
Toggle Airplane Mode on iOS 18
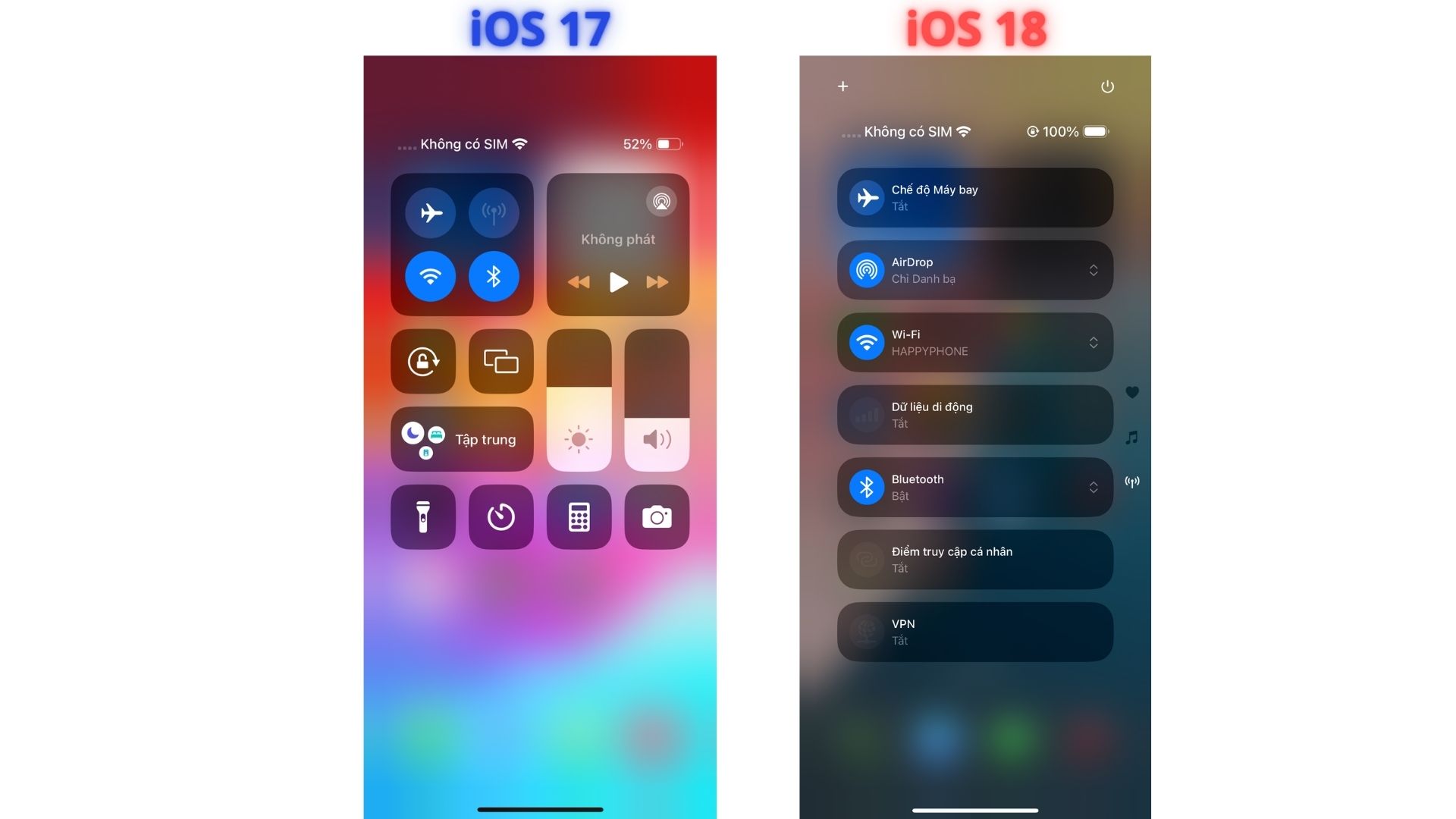[974, 197]
